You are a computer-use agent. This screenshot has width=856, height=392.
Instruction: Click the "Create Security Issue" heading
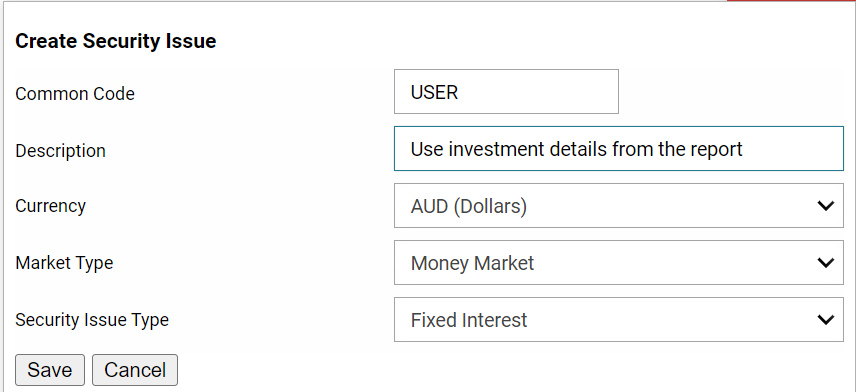[x=116, y=41]
